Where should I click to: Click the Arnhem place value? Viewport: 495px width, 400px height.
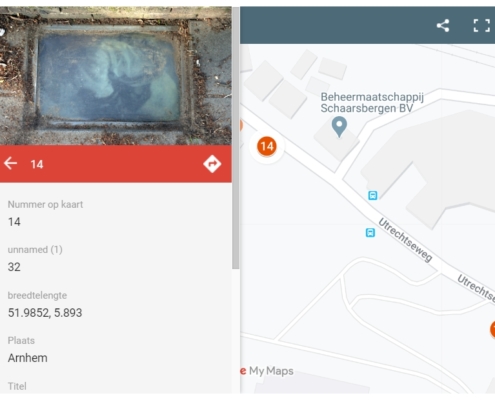point(28,358)
